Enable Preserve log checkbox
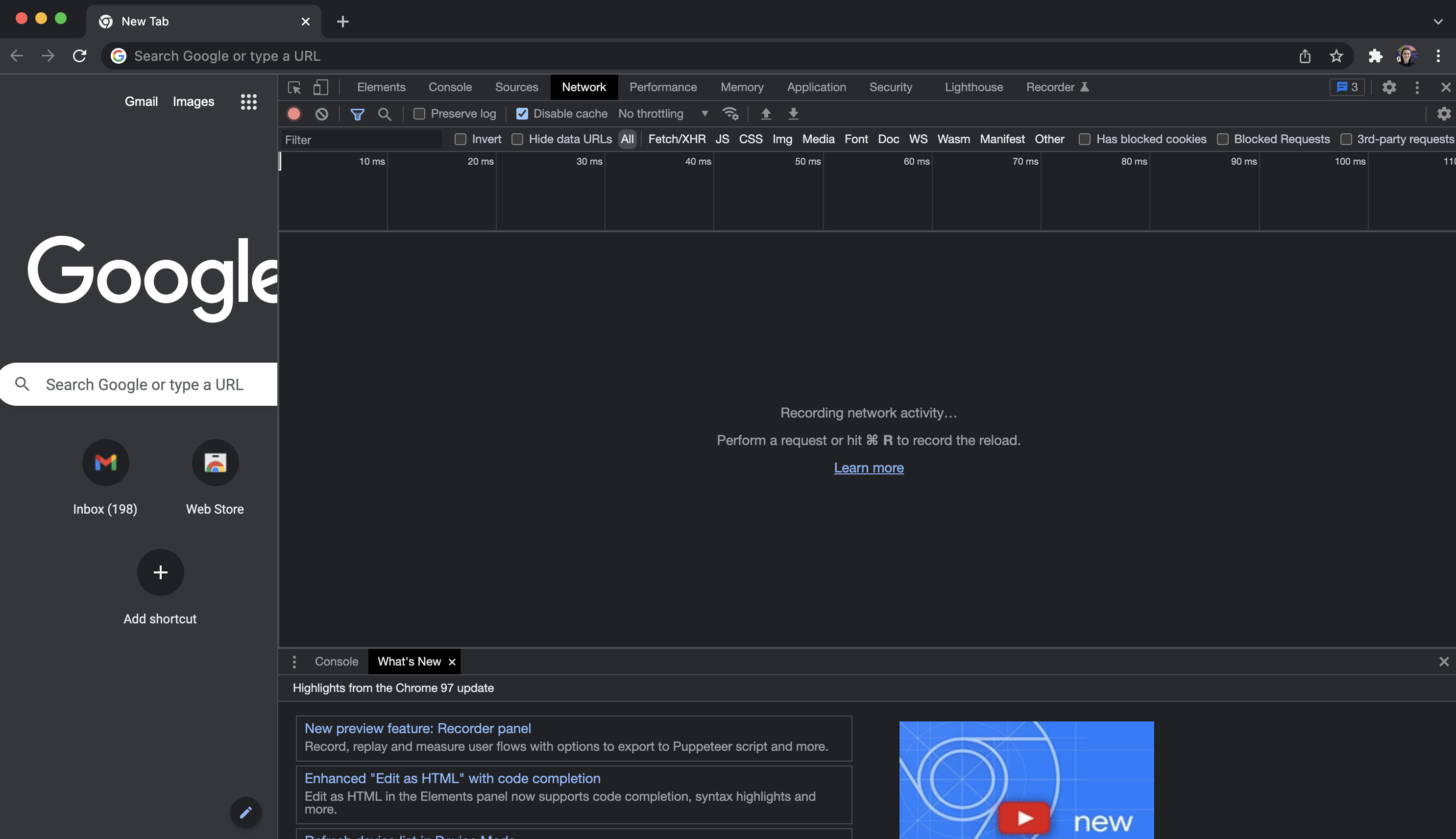The image size is (1456, 839). coord(419,114)
